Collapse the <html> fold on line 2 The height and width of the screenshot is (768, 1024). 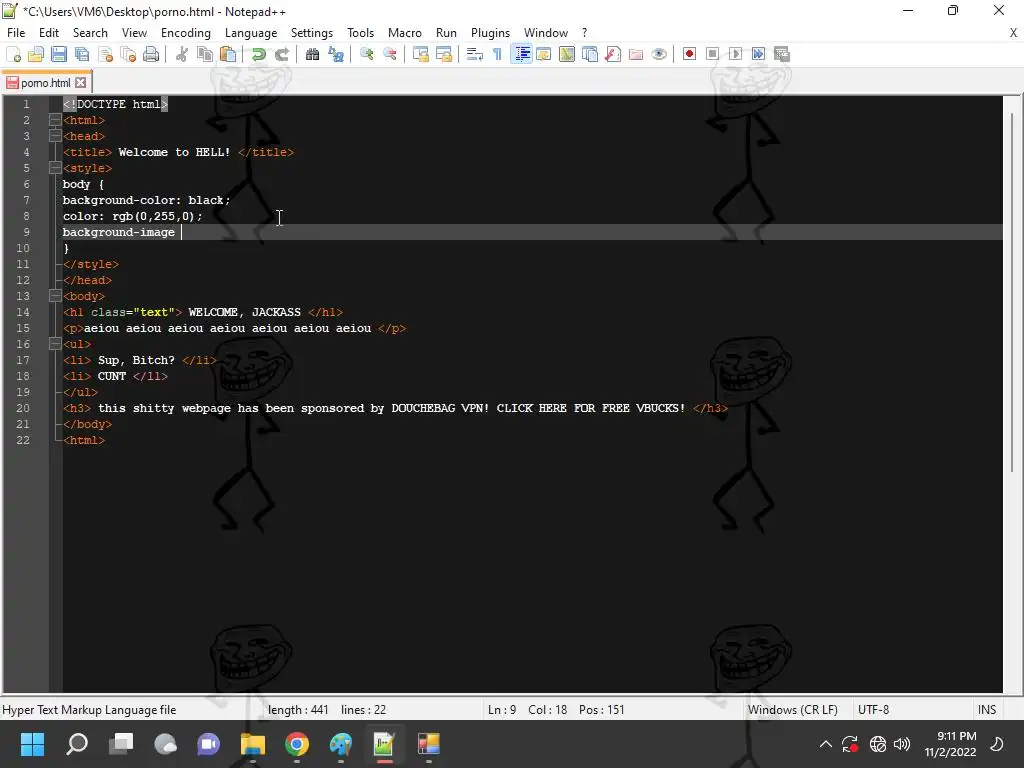55,120
